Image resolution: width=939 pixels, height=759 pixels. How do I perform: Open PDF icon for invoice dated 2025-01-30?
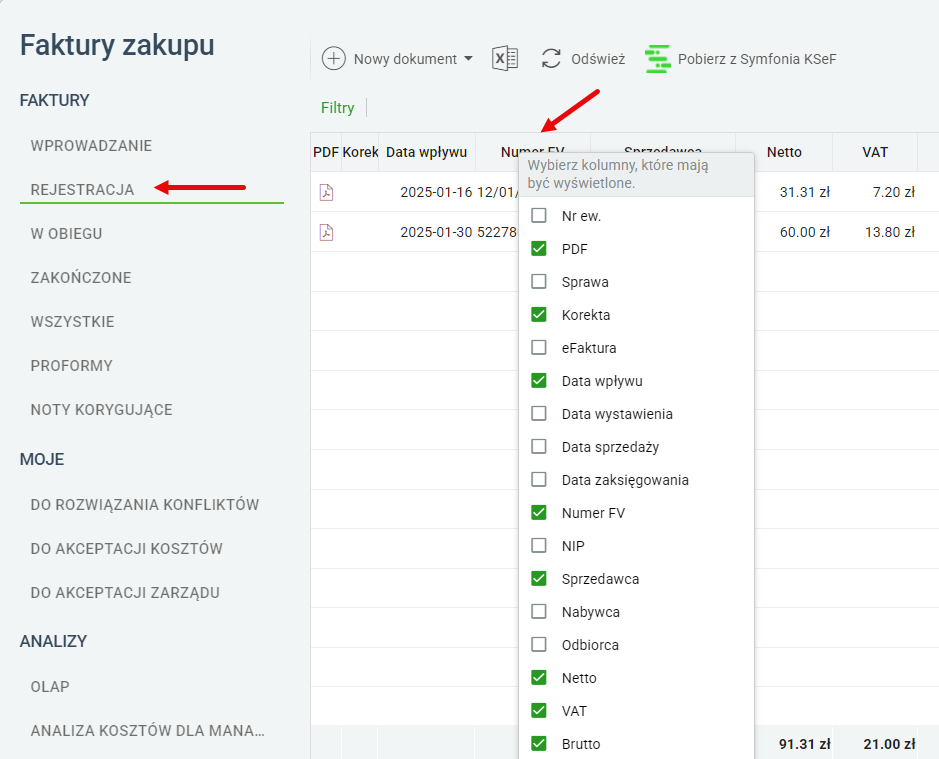pos(326,232)
